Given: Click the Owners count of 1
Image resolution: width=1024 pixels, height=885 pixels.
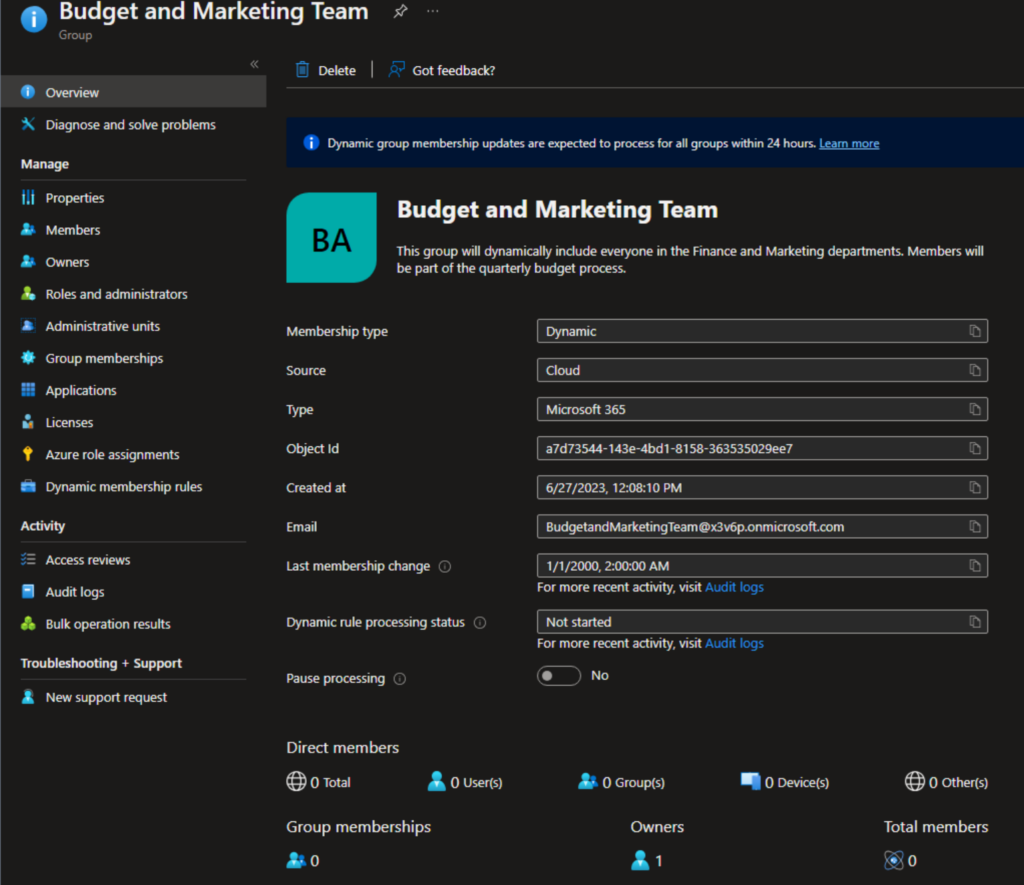Looking at the screenshot, I should click(x=647, y=861).
